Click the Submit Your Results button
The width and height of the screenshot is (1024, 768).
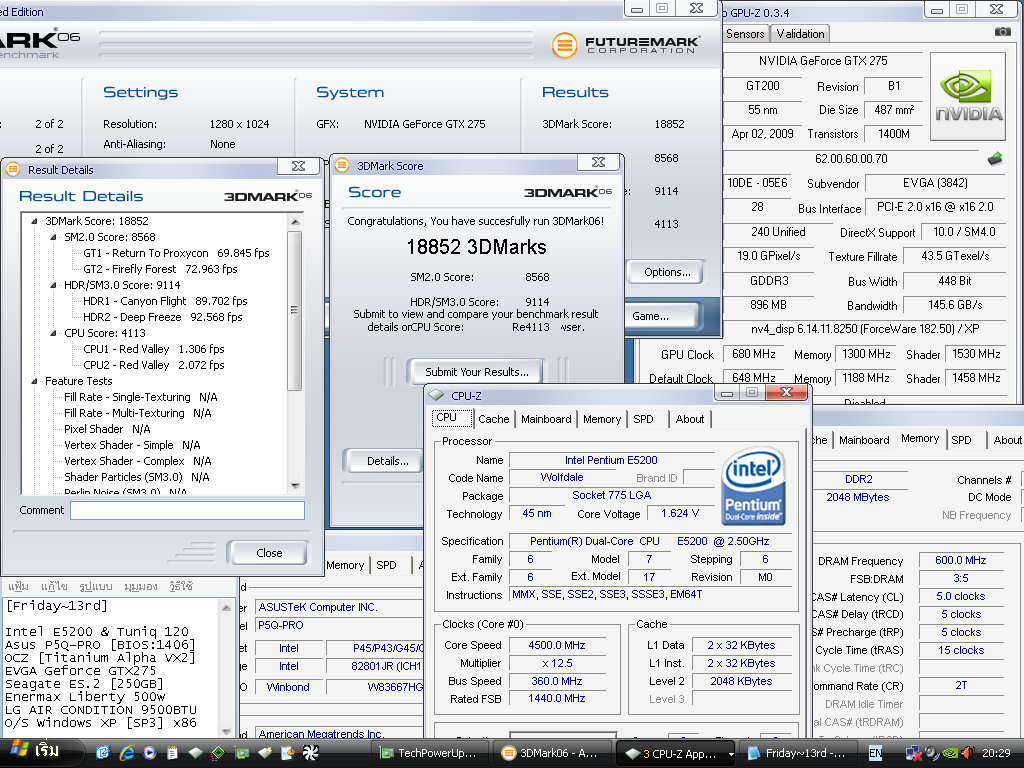[x=477, y=372]
